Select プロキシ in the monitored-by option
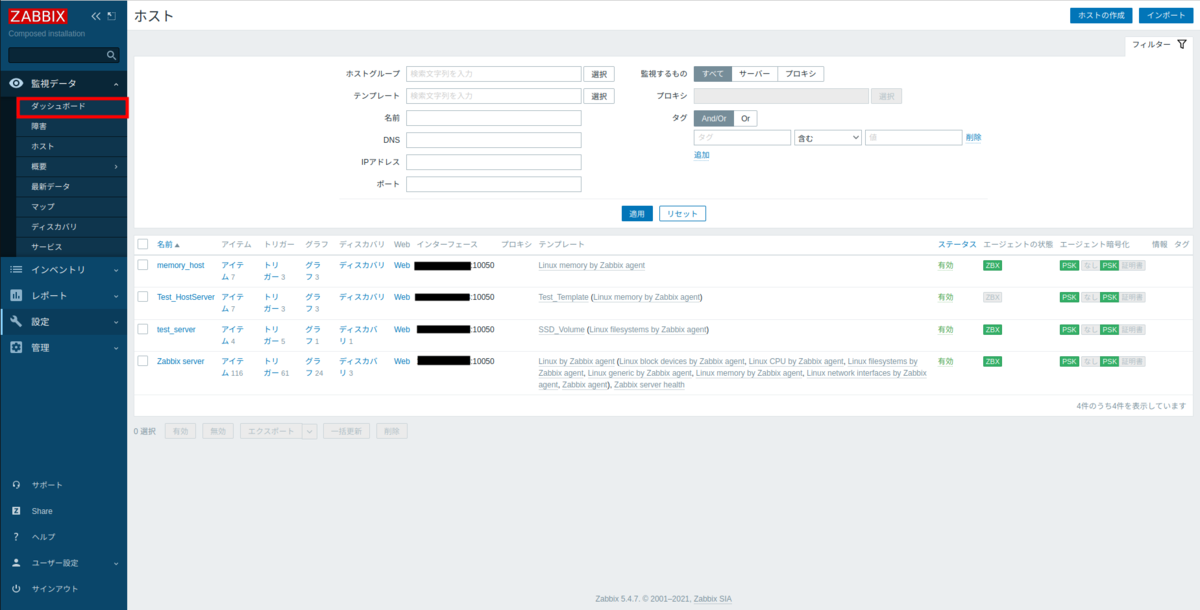 point(801,74)
